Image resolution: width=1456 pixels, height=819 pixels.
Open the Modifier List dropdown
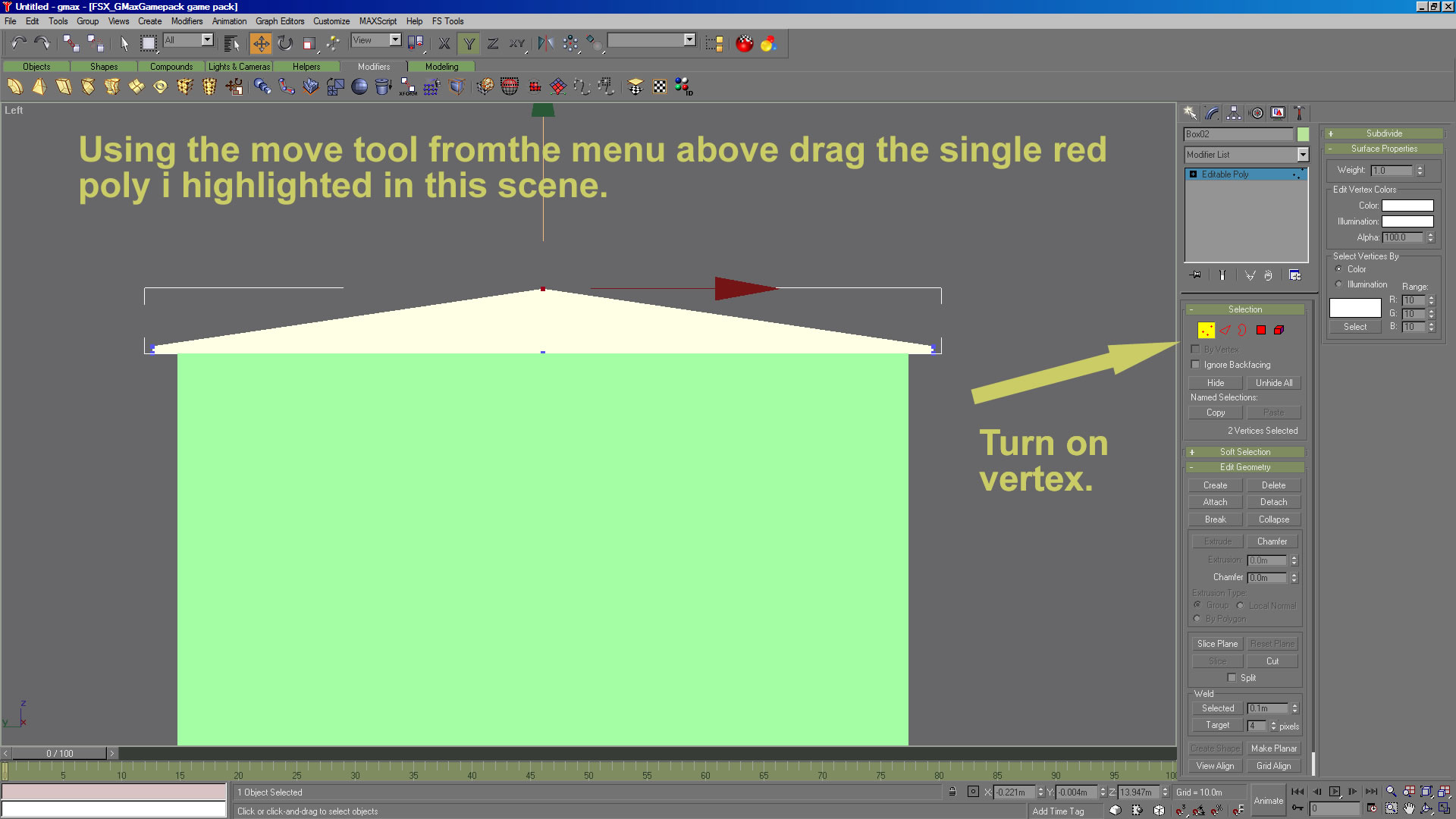point(1302,155)
